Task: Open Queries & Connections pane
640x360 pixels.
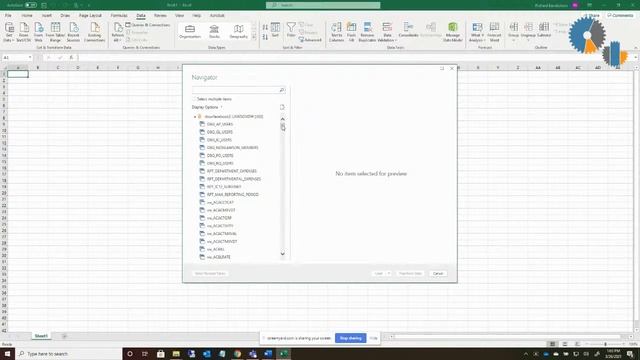Action: pos(148,25)
